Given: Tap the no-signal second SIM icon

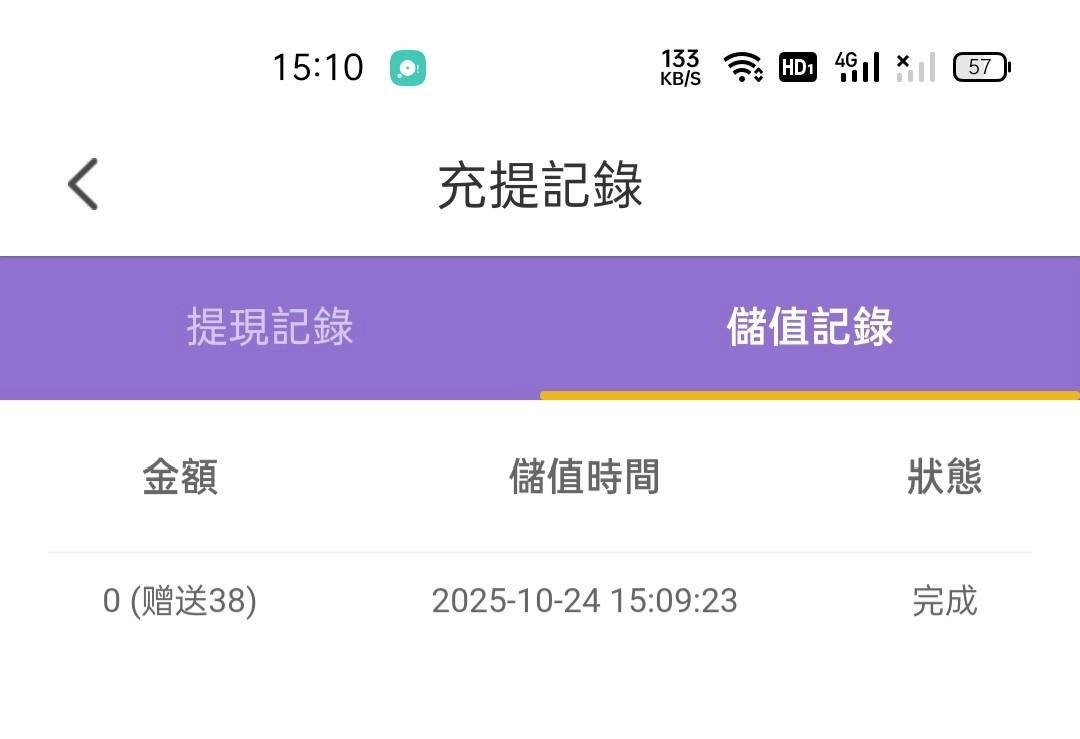Looking at the screenshot, I should click(x=915, y=67).
